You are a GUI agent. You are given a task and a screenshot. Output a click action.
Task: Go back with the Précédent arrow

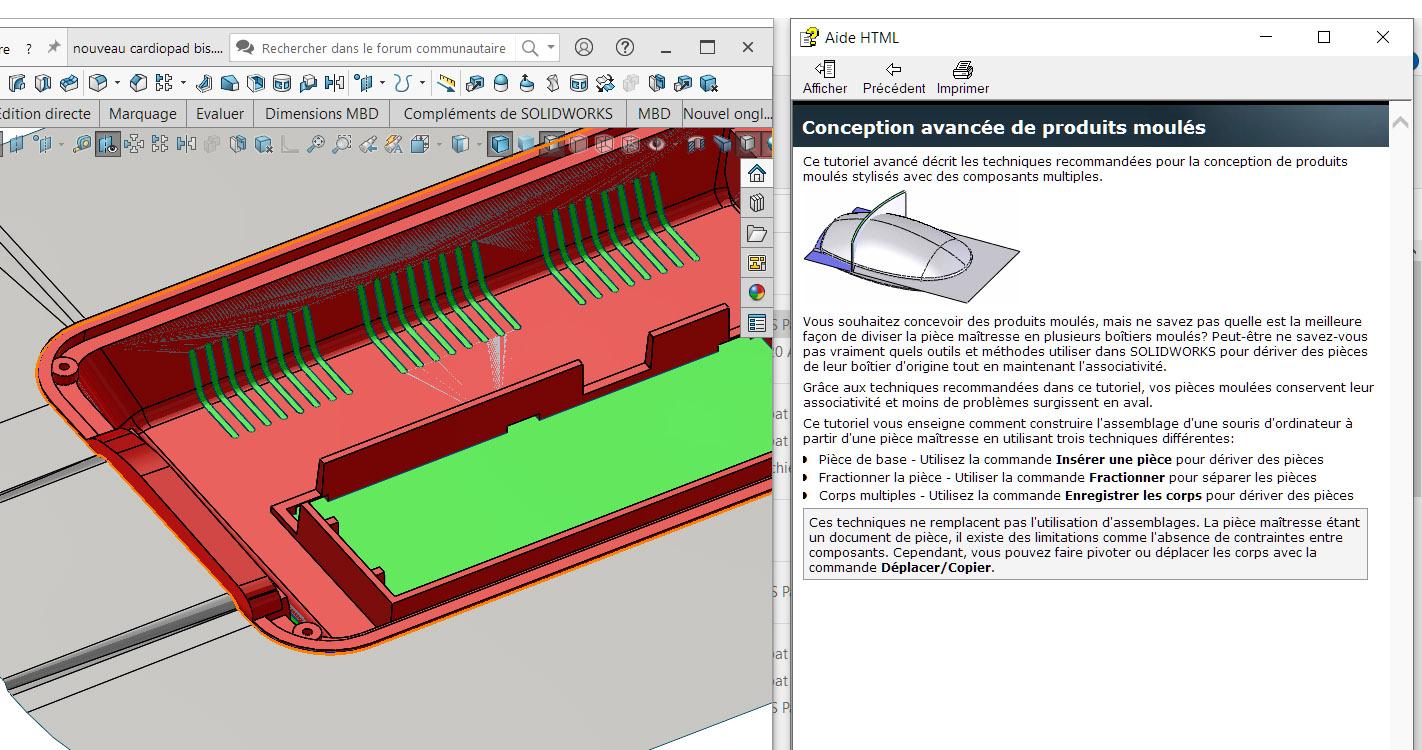pos(893,70)
